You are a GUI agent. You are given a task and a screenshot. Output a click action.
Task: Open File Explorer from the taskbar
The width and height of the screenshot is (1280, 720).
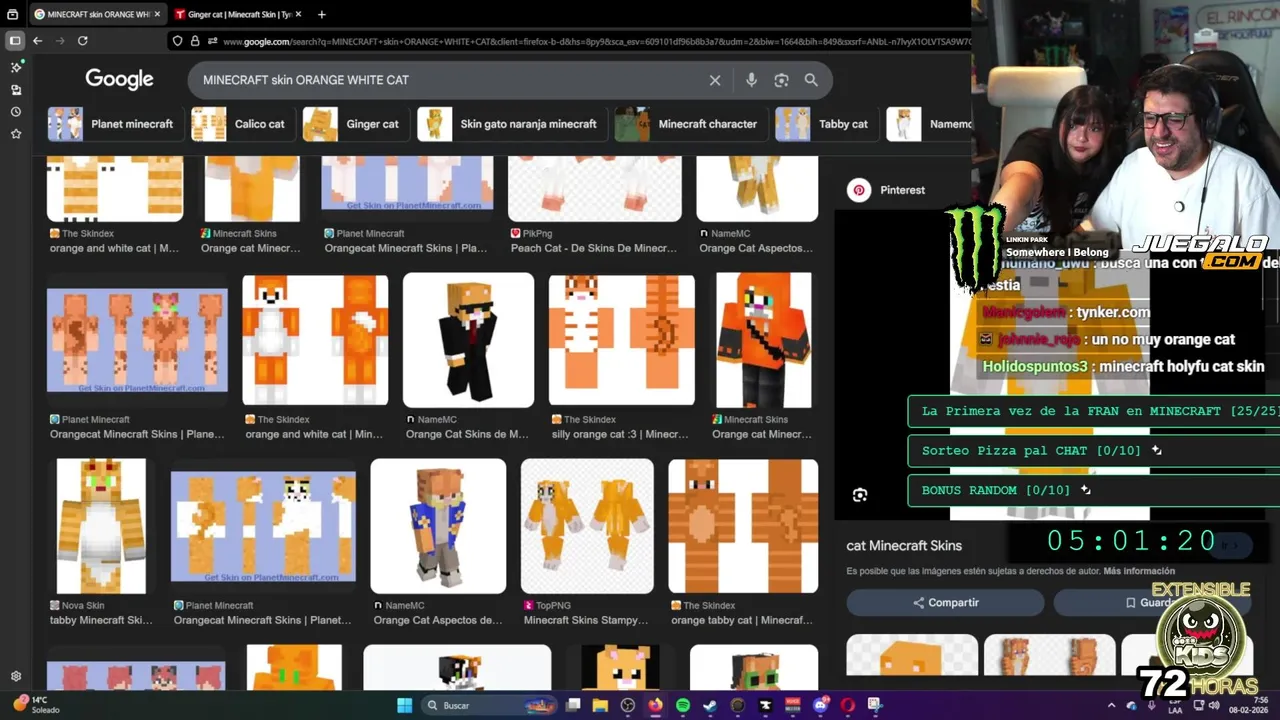coord(600,705)
